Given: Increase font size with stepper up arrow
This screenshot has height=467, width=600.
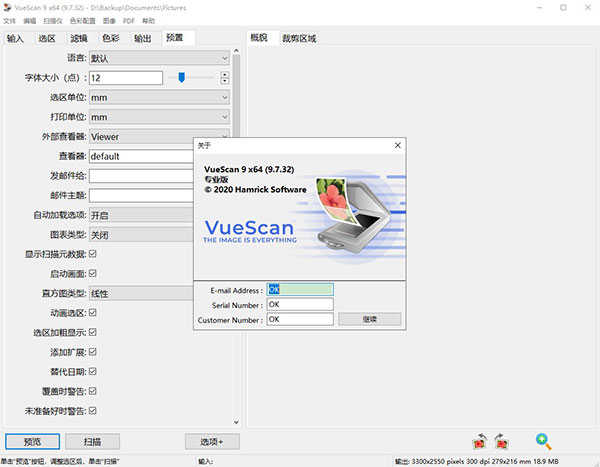Looking at the screenshot, I should click(x=225, y=75).
